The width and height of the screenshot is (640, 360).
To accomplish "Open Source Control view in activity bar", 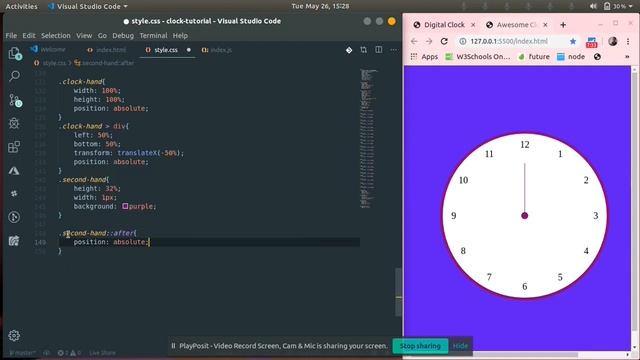I will [x=16, y=100].
